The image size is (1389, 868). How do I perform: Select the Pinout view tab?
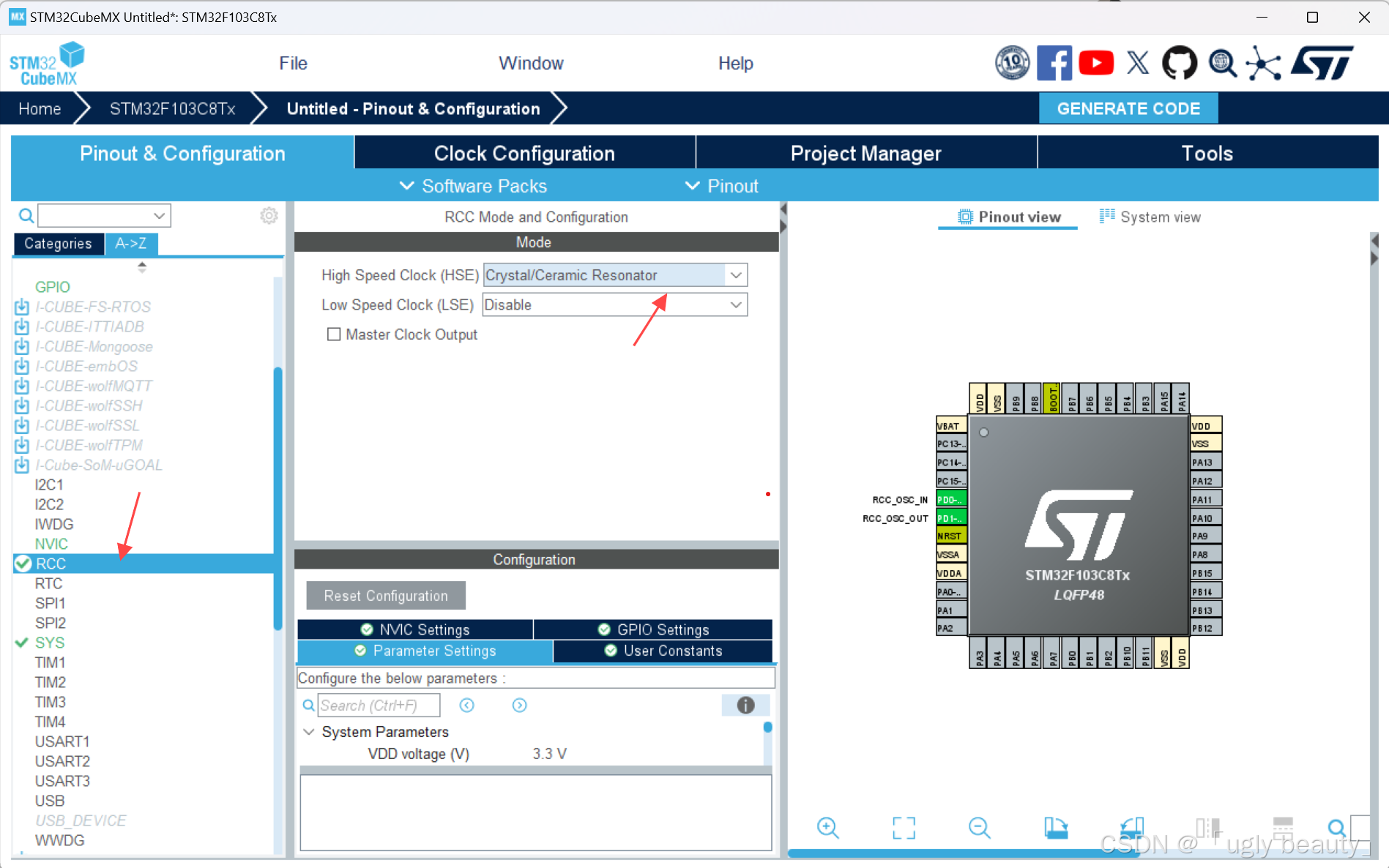(1008, 217)
